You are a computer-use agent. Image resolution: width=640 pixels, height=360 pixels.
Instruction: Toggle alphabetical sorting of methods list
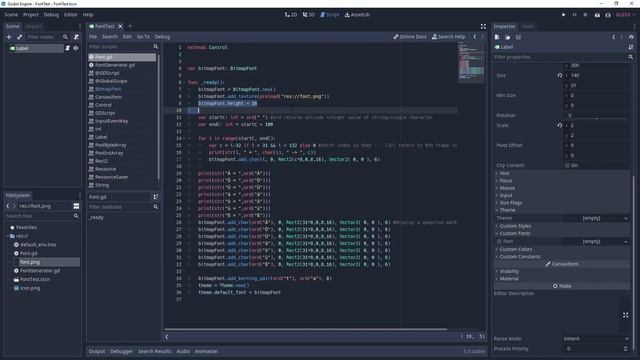pos(156,197)
